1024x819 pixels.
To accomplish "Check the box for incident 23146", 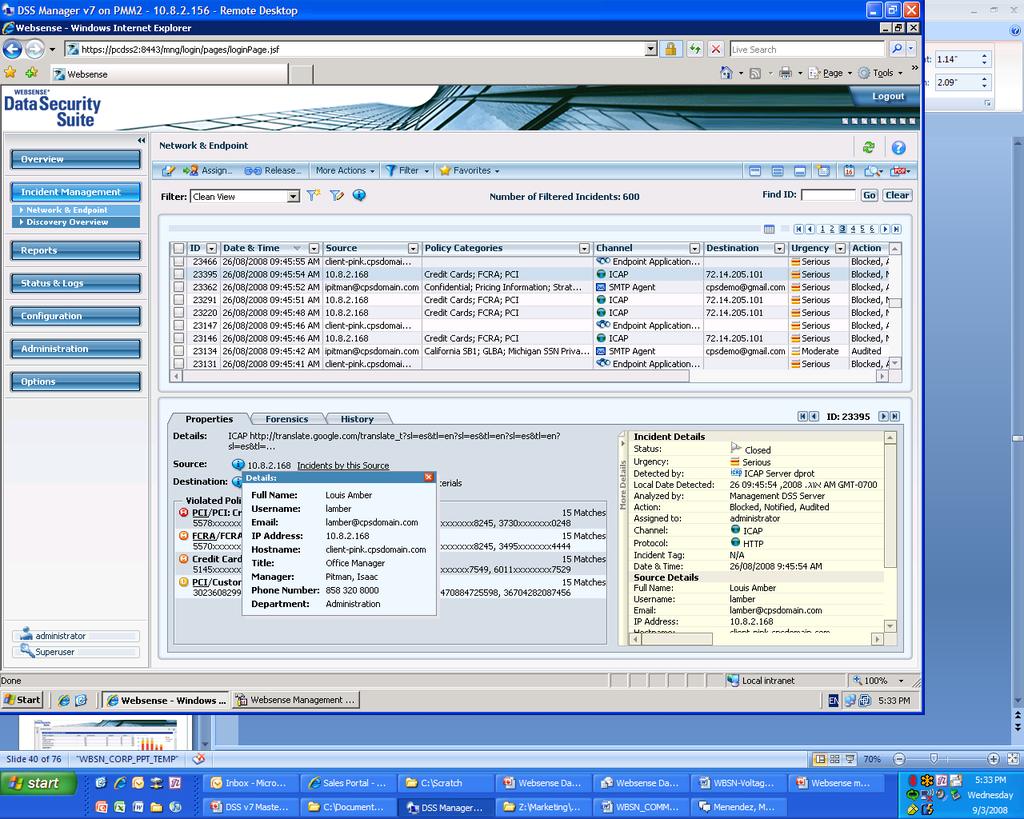I will pyautogui.click(x=178, y=338).
